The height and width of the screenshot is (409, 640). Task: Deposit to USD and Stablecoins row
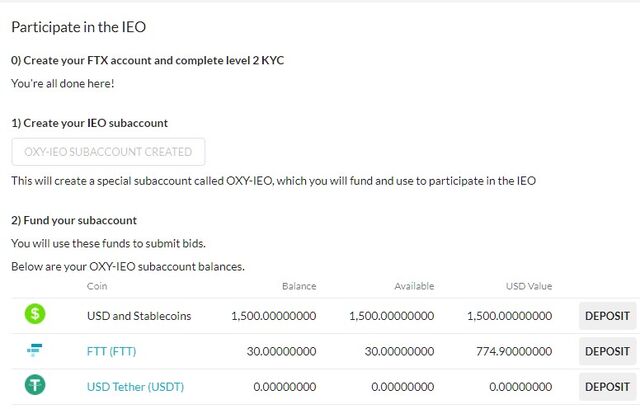pyautogui.click(x=607, y=316)
